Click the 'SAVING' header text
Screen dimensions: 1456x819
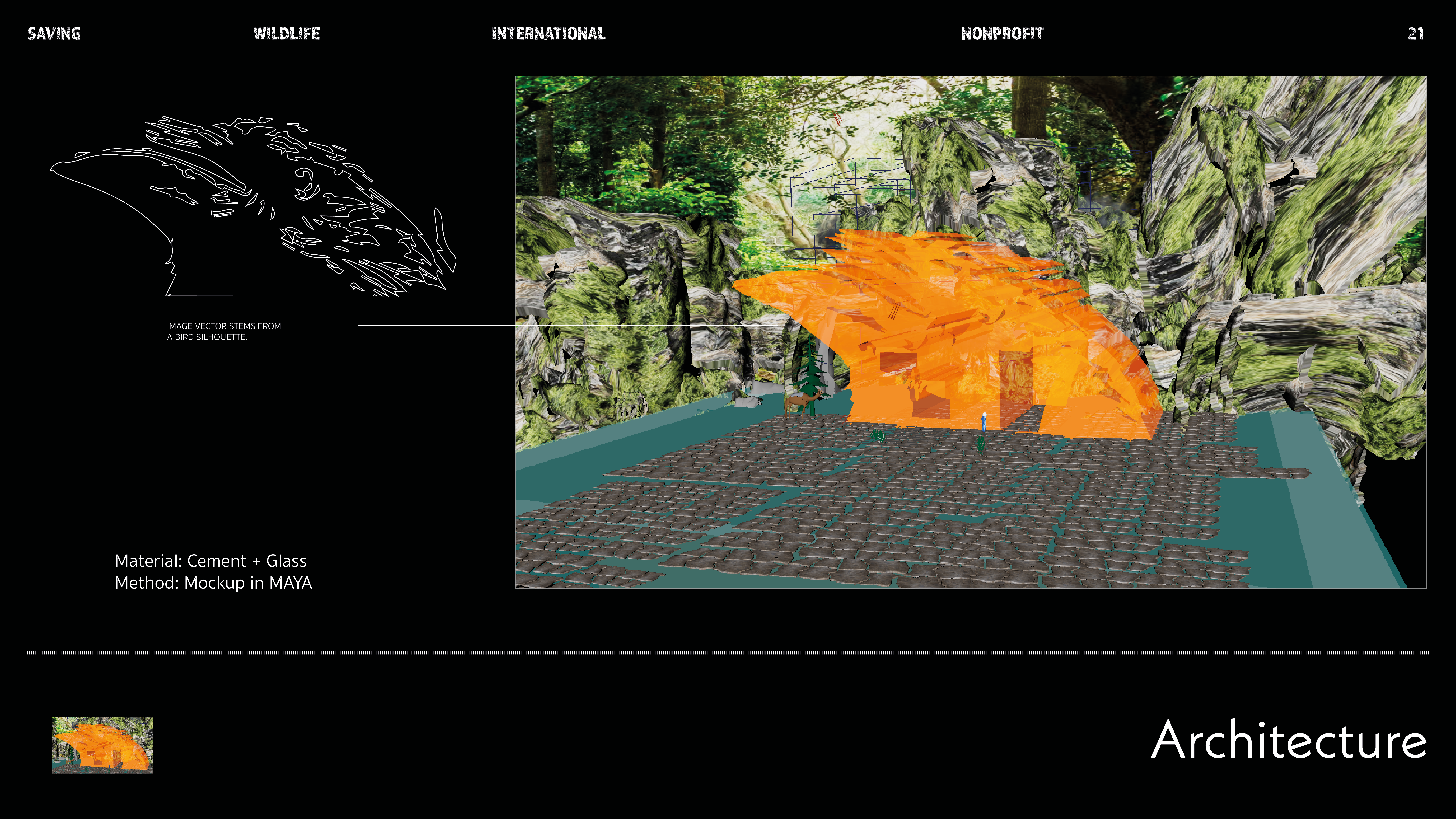pyautogui.click(x=54, y=34)
